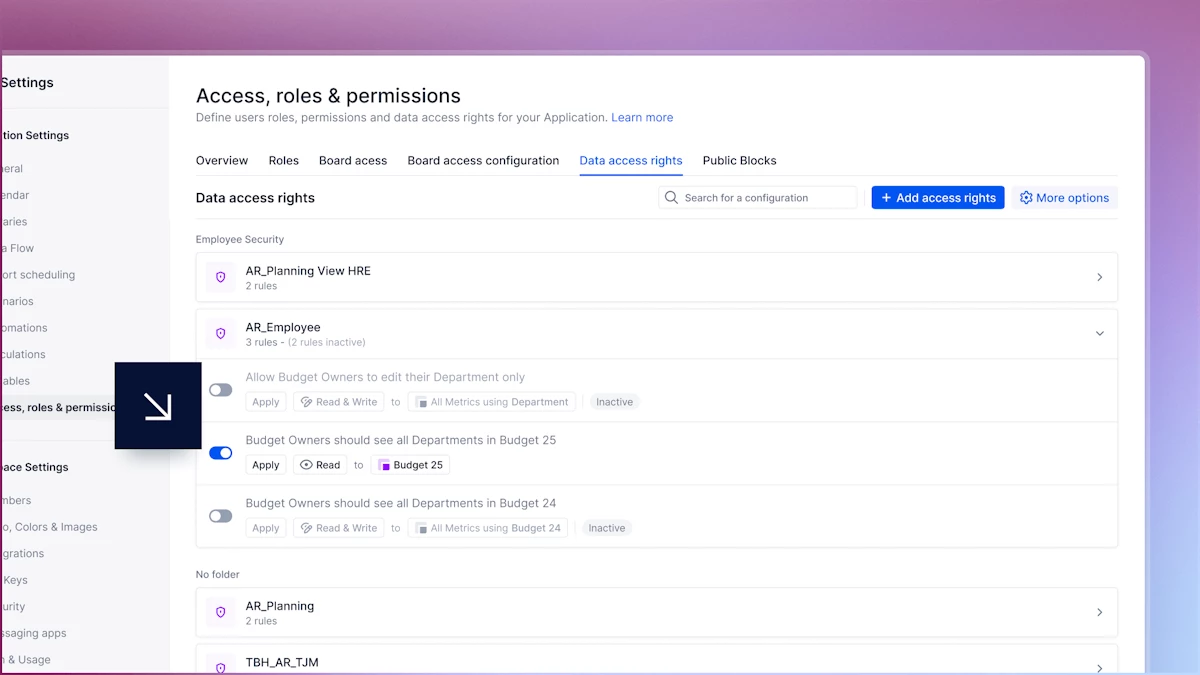Expand the TBH_AR_TJM row chevron
Screen dimensions: 1200x675
[x=1099, y=667]
